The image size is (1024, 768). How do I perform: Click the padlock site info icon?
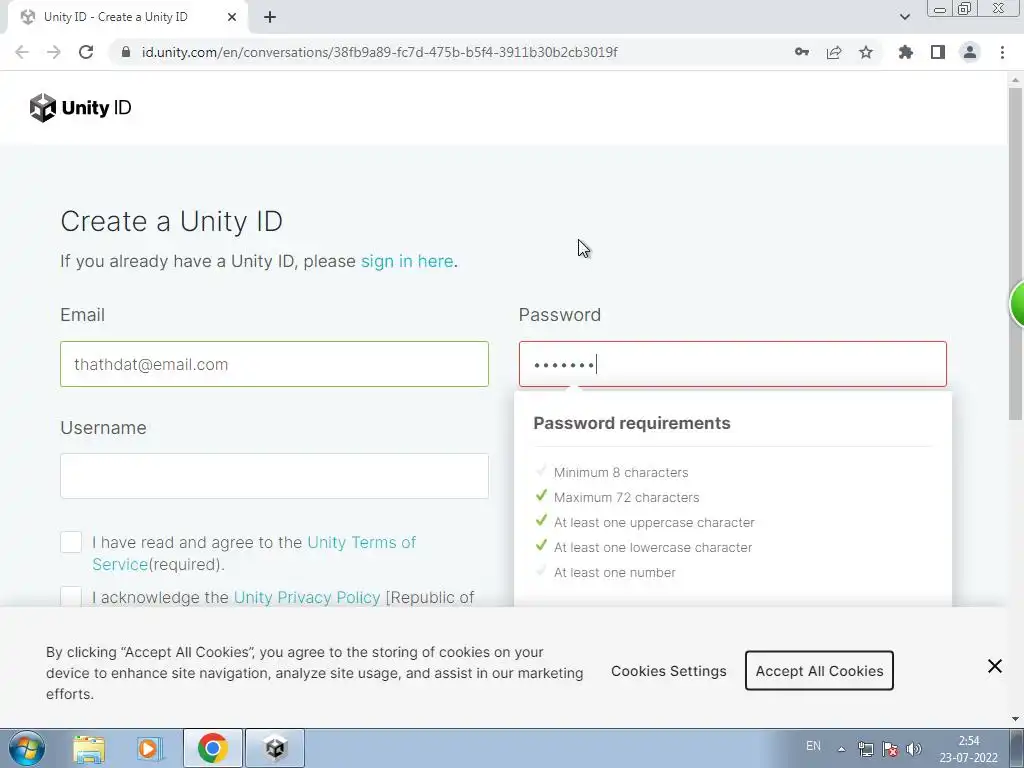[125, 52]
